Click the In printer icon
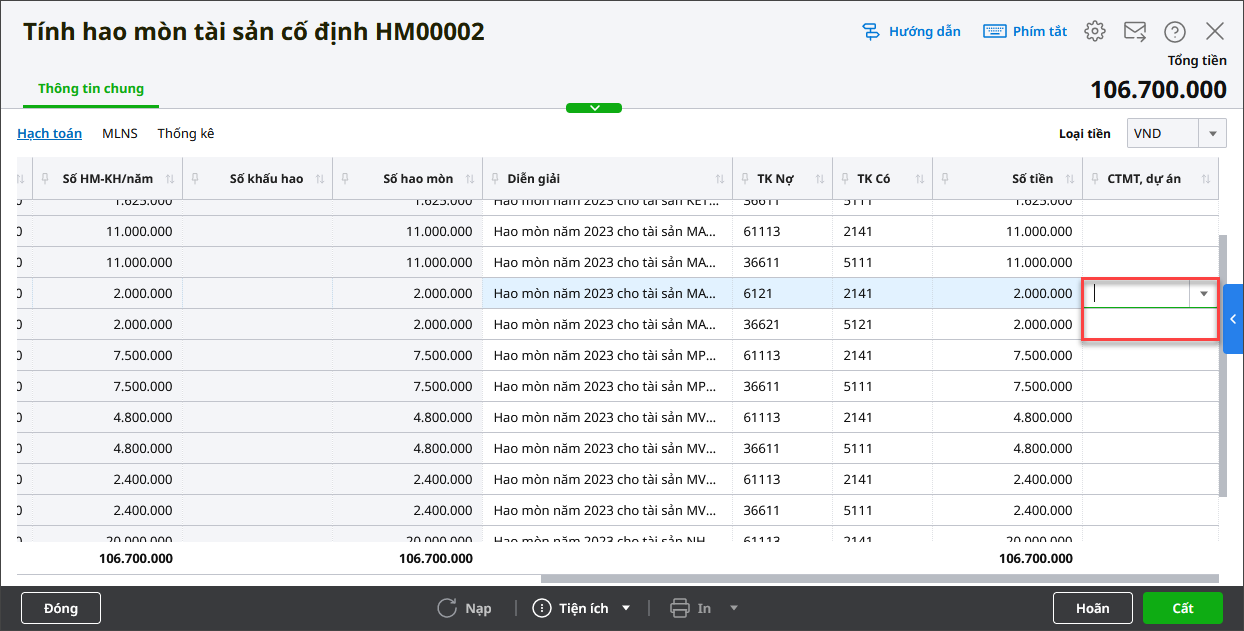The image size is (1244, 631). point(680,608)
